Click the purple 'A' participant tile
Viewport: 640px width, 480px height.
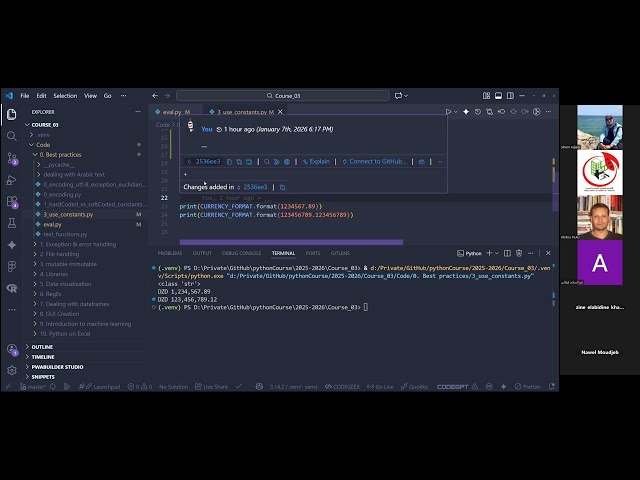point(600,262)
